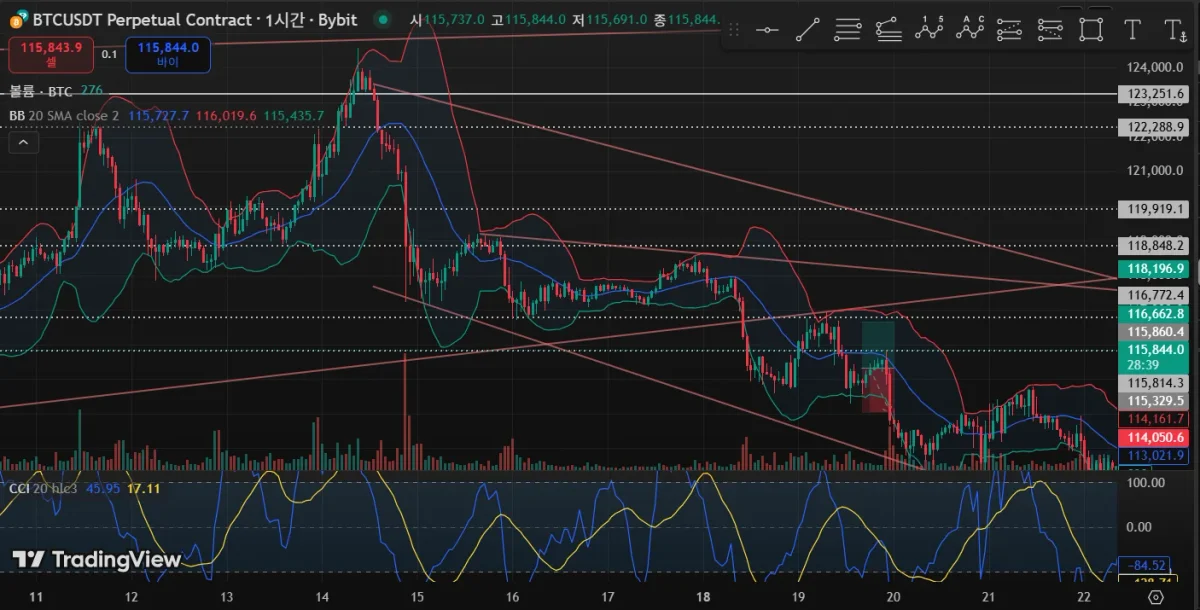Image resolution: width=1200 pixels, height=610 pixels.
Task: Select the CCI 20 indicator legend
Action: 44,488
